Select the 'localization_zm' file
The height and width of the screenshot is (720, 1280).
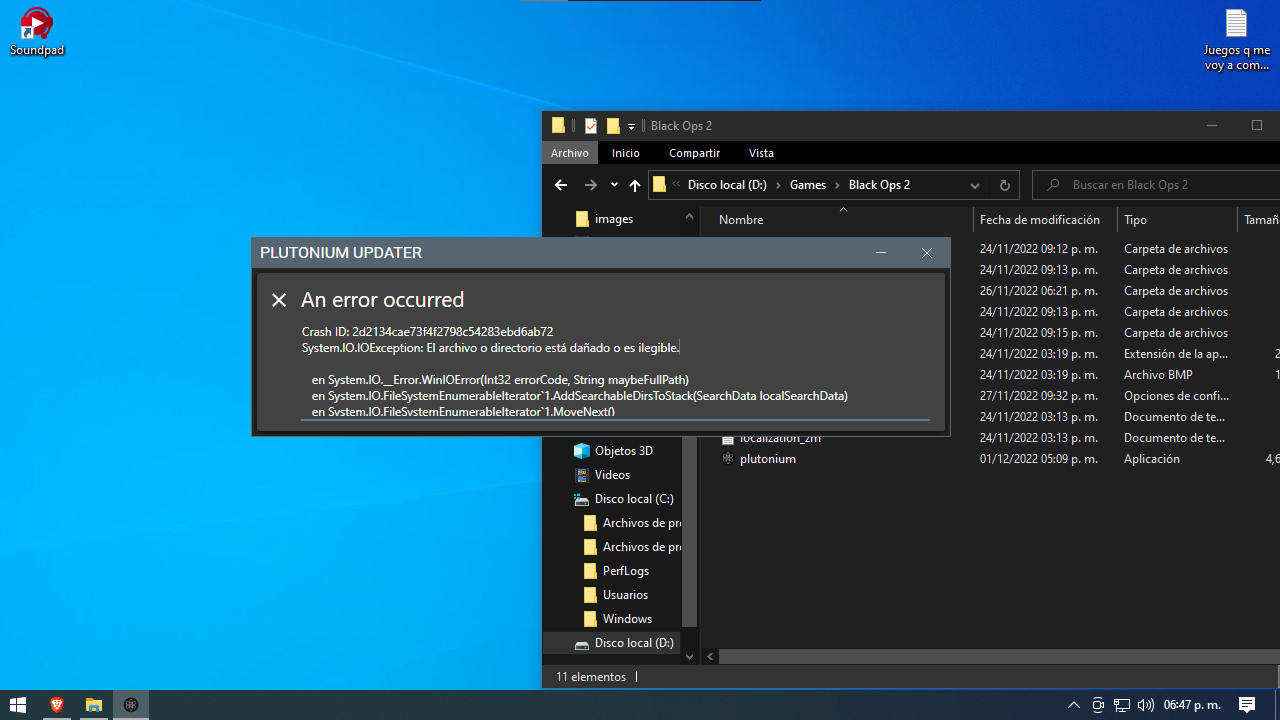[x=780, y=439]
